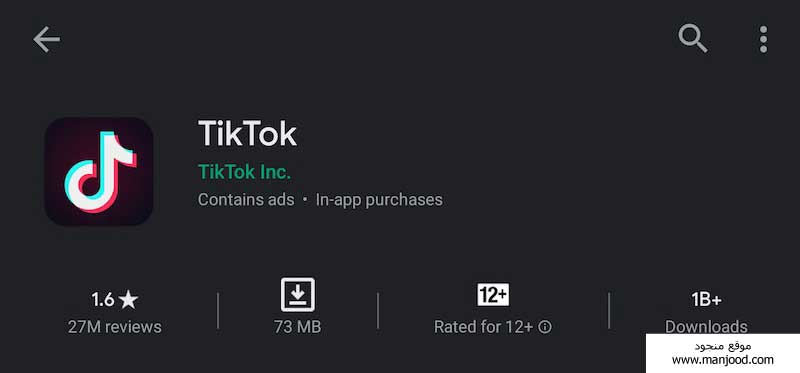The height and width of the screenshot is (373, 800).
Task: Tap the Rated for 12+ text
Action: pos(483,327)
